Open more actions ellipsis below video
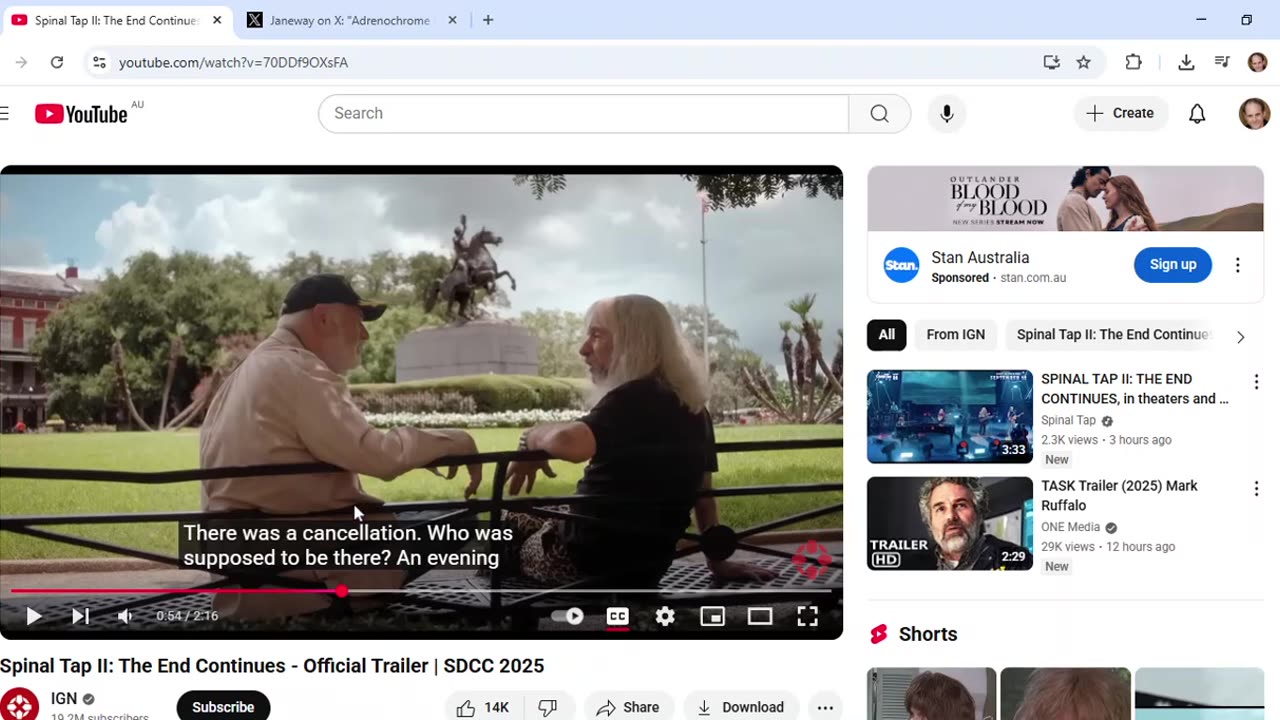 tap(825, 707)
